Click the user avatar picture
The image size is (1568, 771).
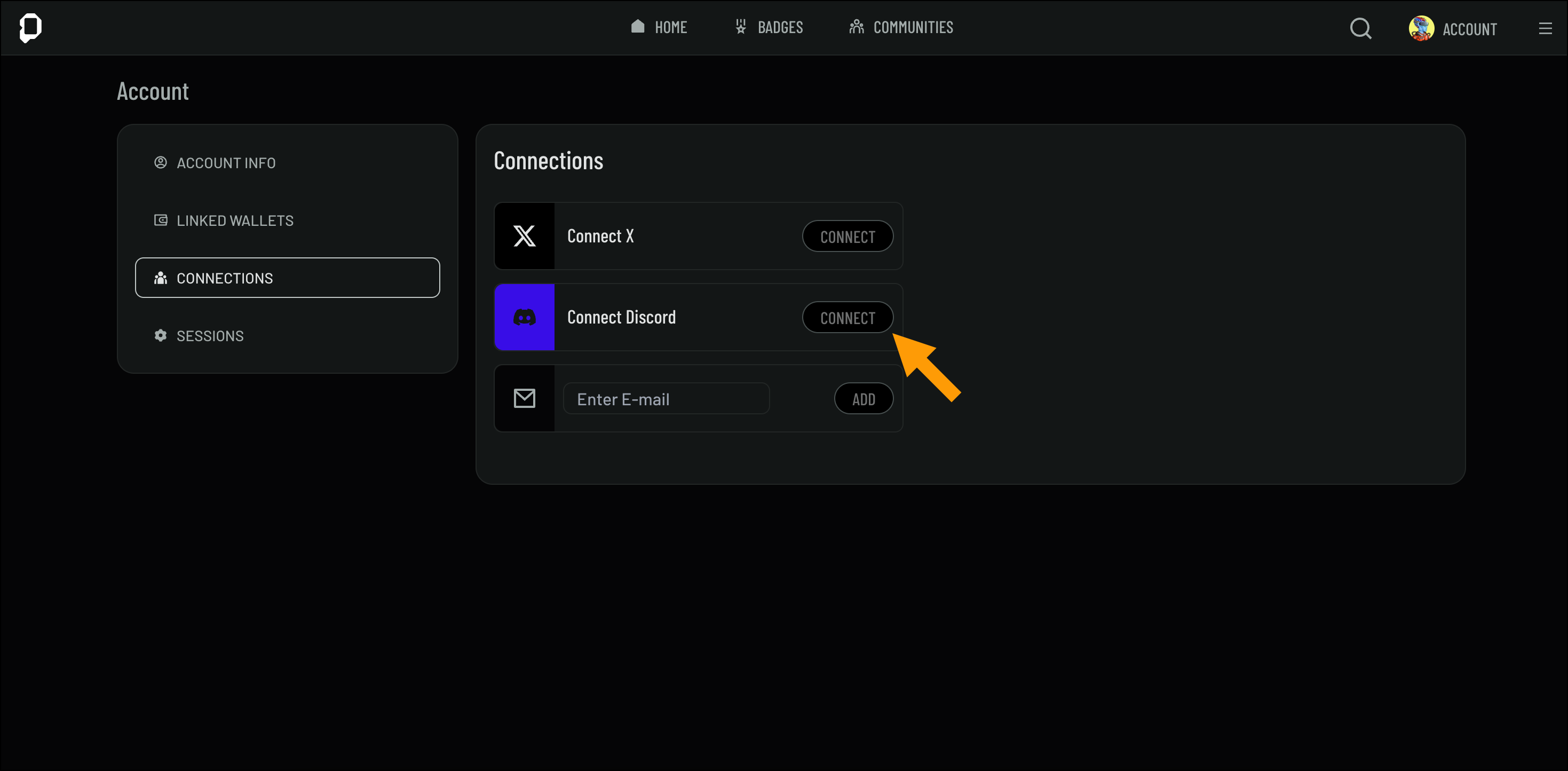coord(1421,28)
